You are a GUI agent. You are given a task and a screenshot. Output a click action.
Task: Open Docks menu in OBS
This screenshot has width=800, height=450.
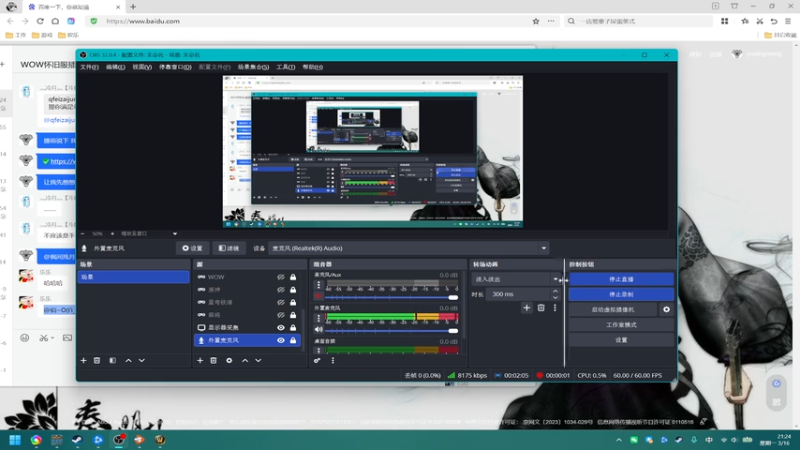click(175, 67)
